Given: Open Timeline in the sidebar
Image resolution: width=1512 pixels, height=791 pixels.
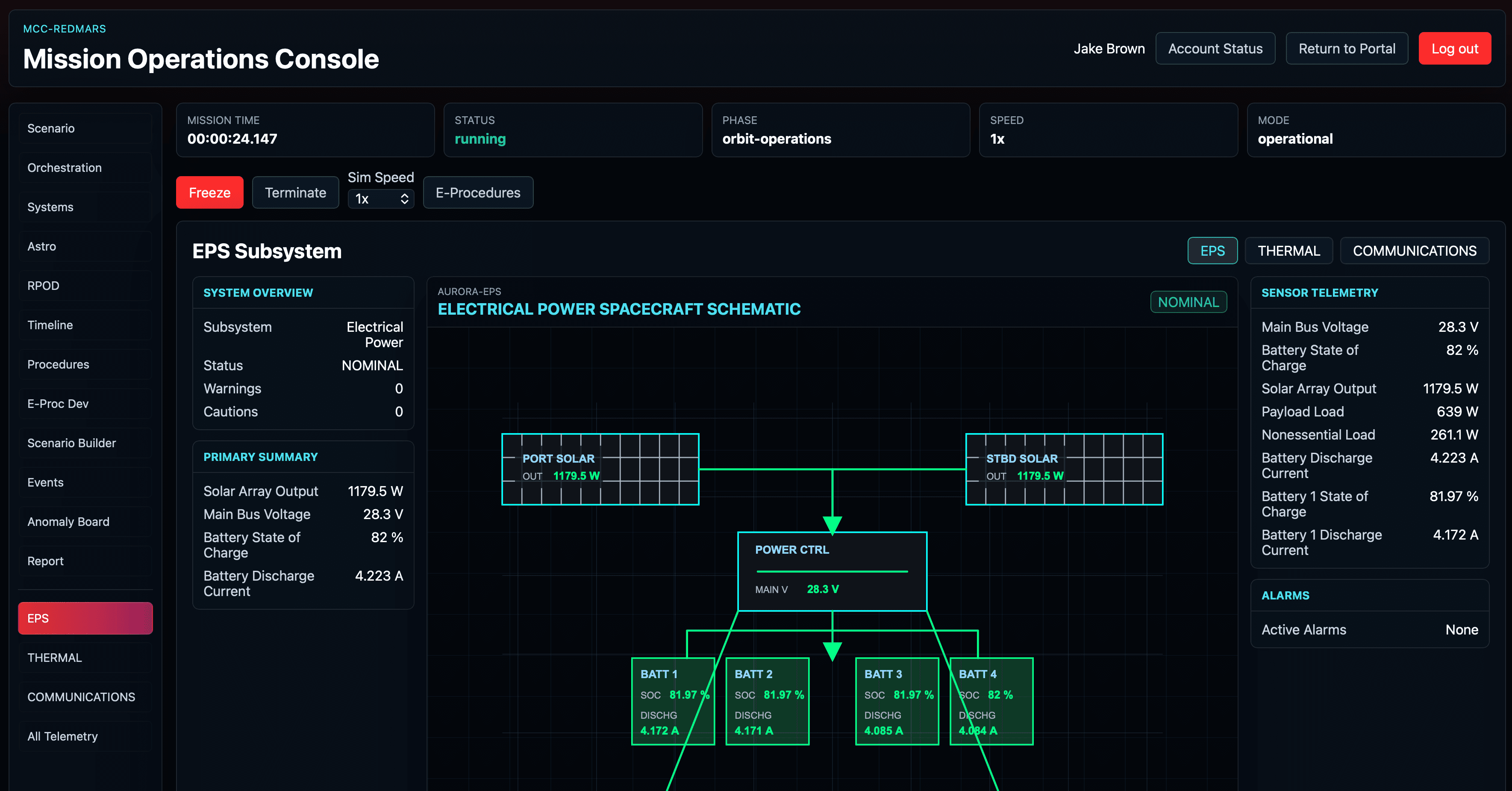Looking at the screenshot, I should pyautogui.click(x=85, y=325).
